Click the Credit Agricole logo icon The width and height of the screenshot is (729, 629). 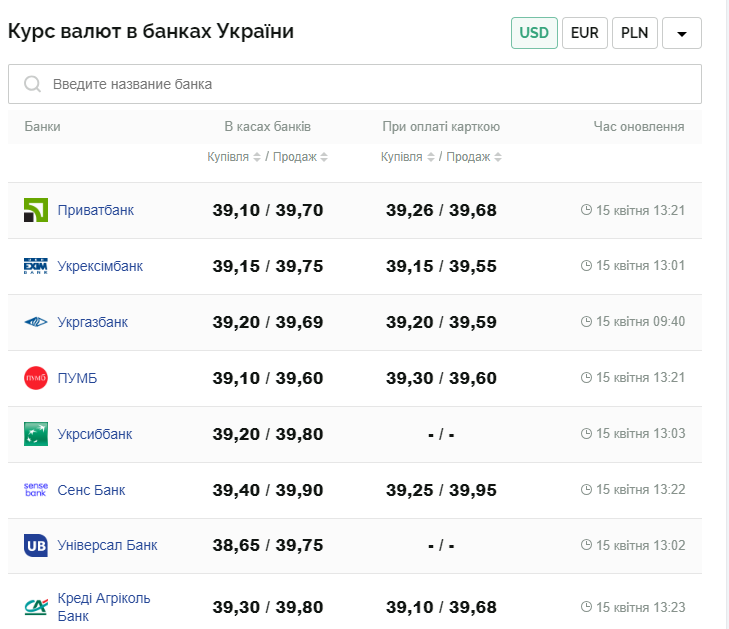pyautogui.click(x=35, y=606)
